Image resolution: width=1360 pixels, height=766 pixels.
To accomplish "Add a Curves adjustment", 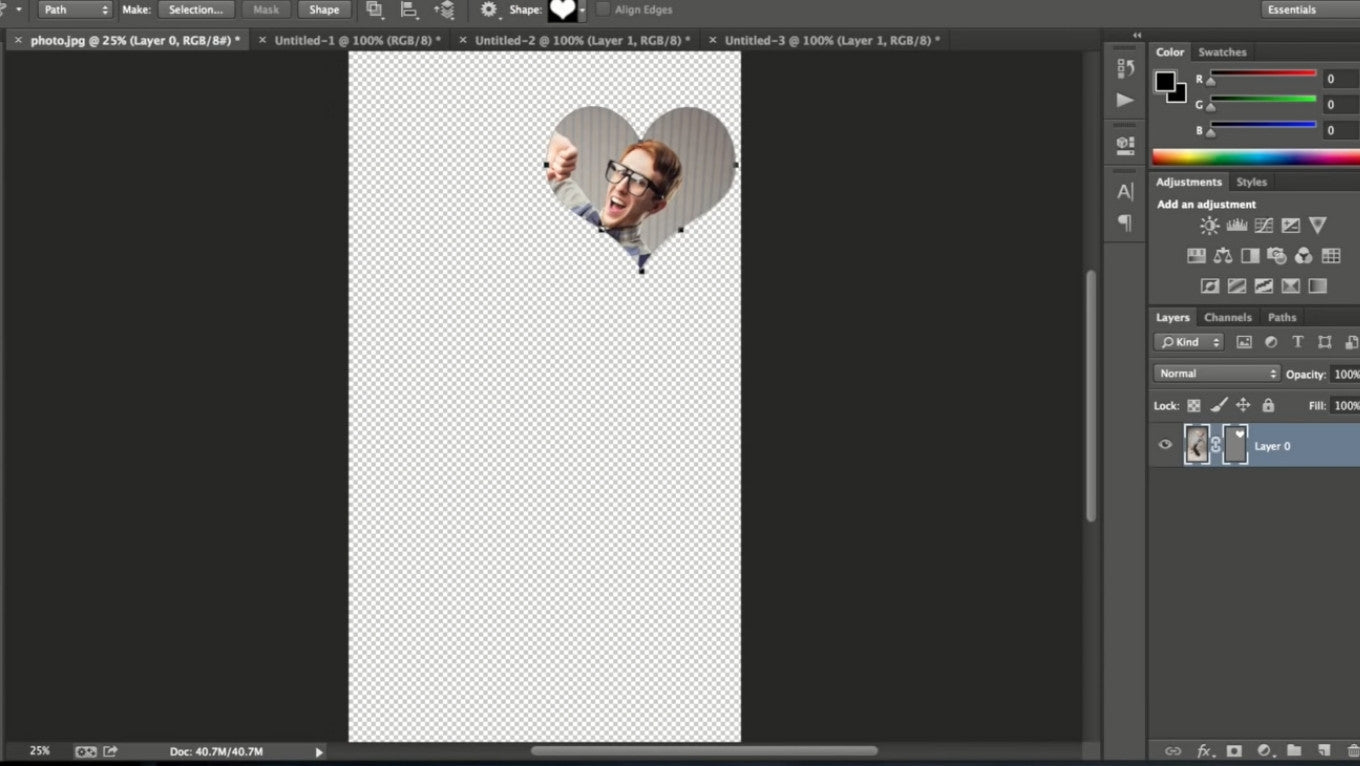I will coord(1264,226).
